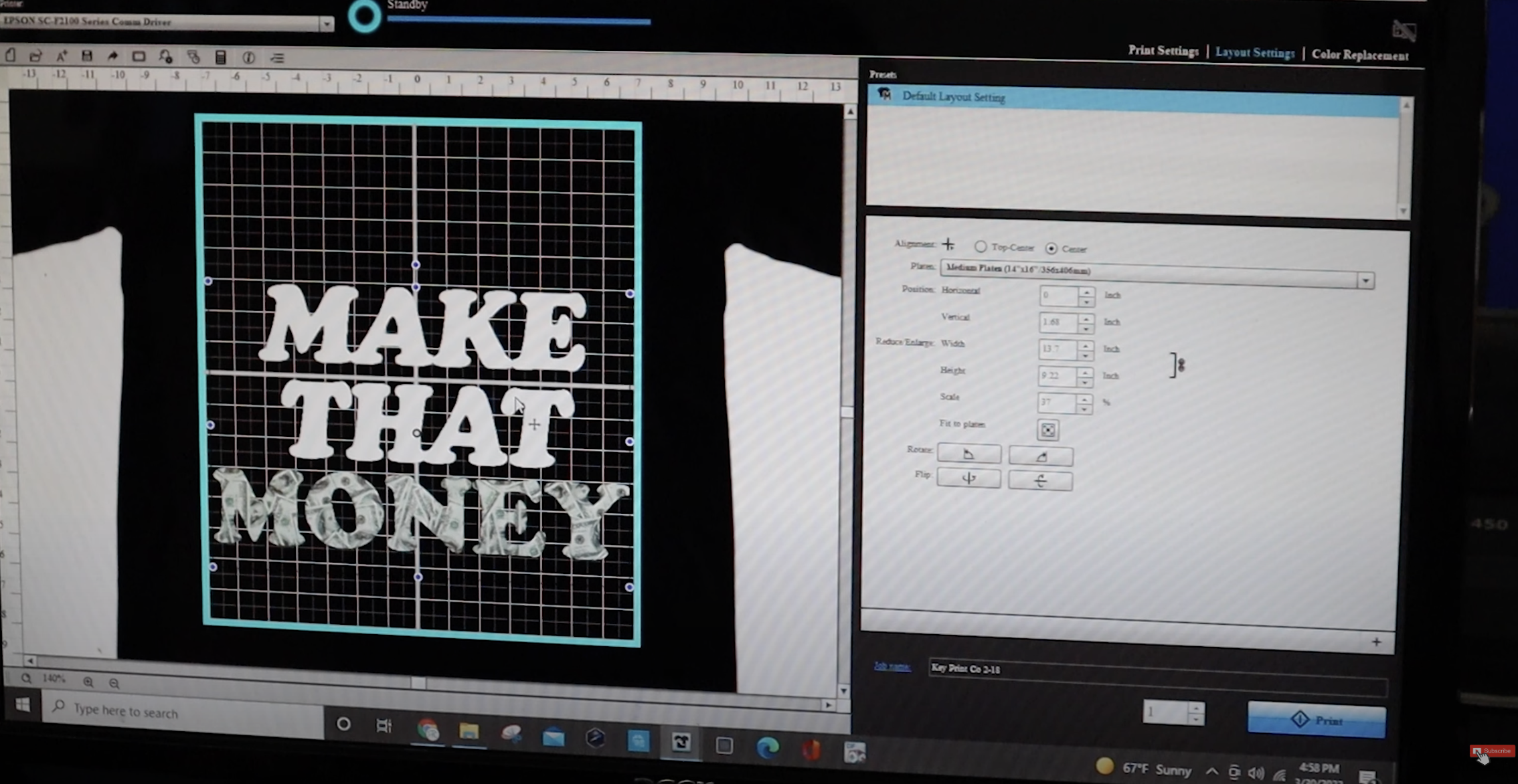1518x784 pixels.
Task: Open the Color Replacement tab
Action: click(x=1359, y=55)
